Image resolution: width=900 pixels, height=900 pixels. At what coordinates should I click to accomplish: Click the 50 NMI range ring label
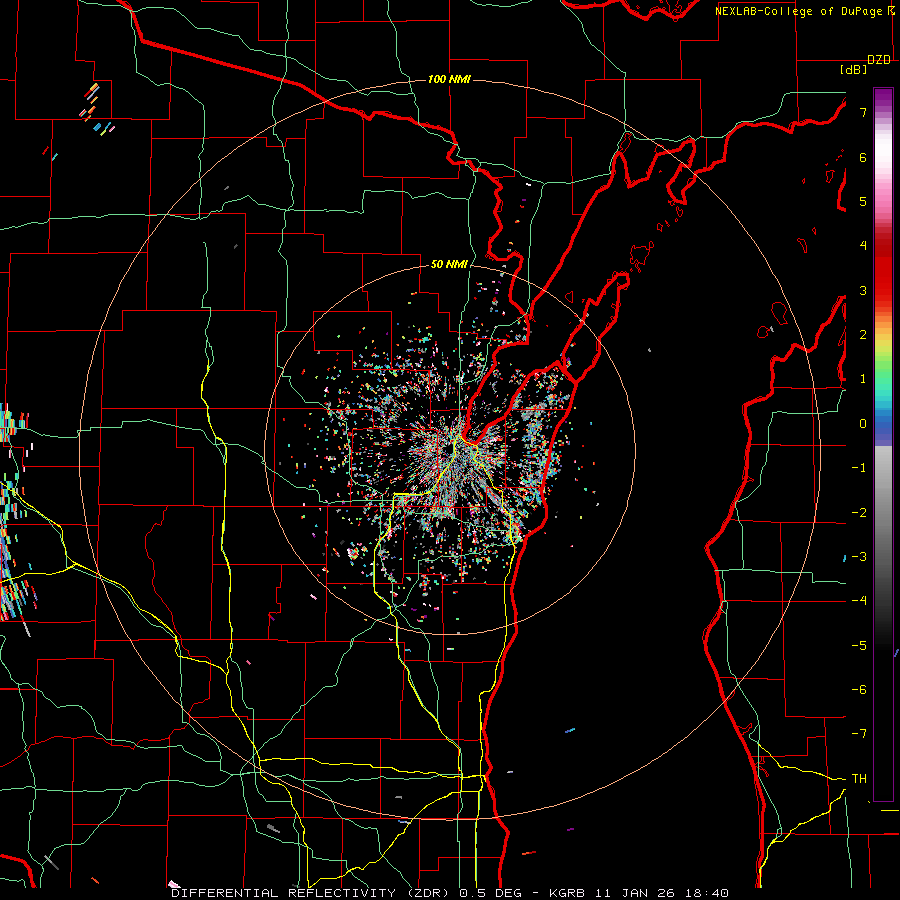pos(449,264)
